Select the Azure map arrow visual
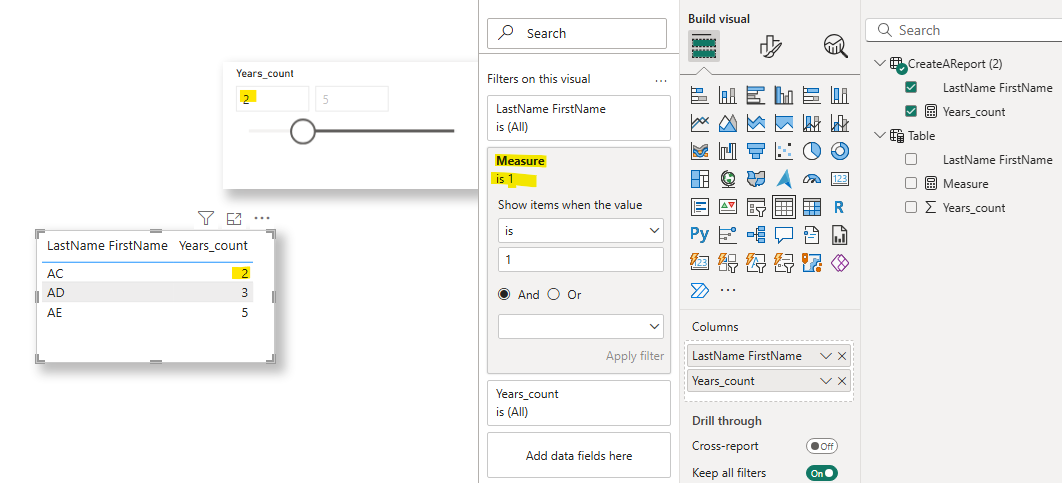1062x483 pixels. (784, 179)
